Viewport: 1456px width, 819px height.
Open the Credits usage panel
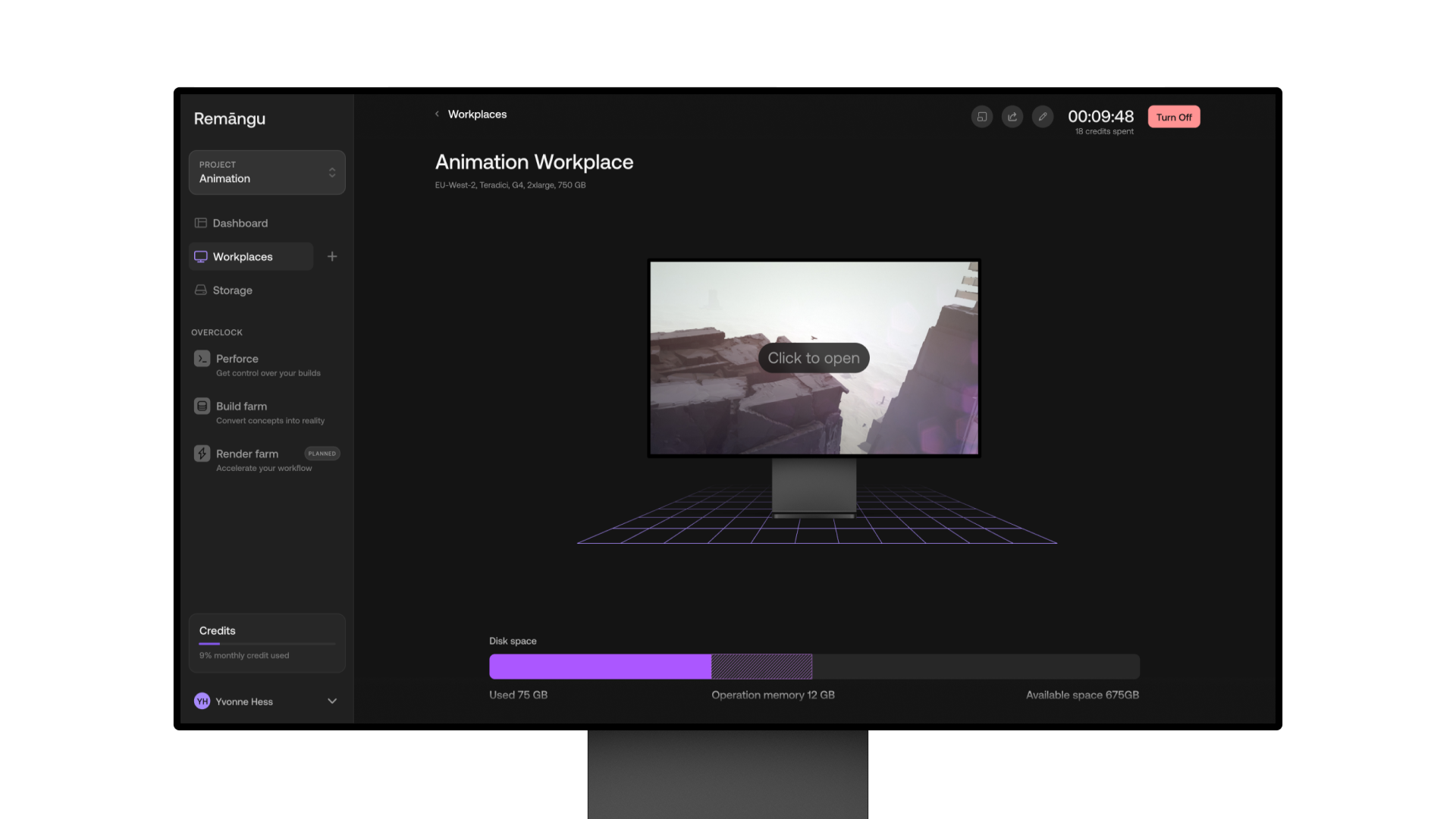tap(267, 642)
